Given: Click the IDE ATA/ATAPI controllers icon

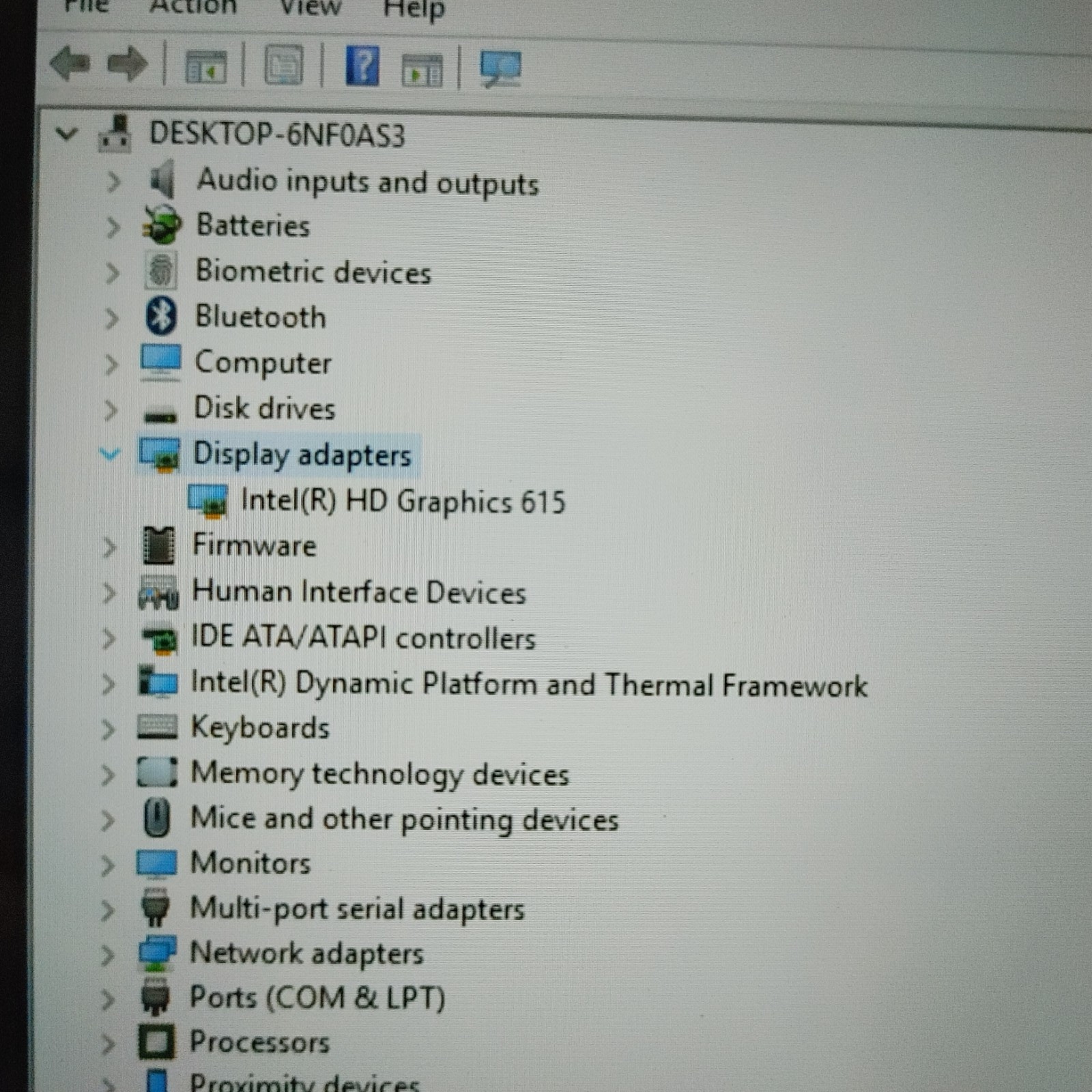Looking at the screenshot, I should click(159, 640).
